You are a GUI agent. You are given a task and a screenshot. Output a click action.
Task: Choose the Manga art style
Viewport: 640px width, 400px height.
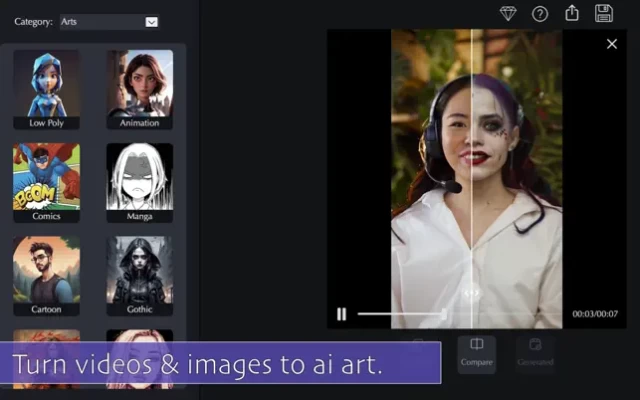[x=140, y=183]
